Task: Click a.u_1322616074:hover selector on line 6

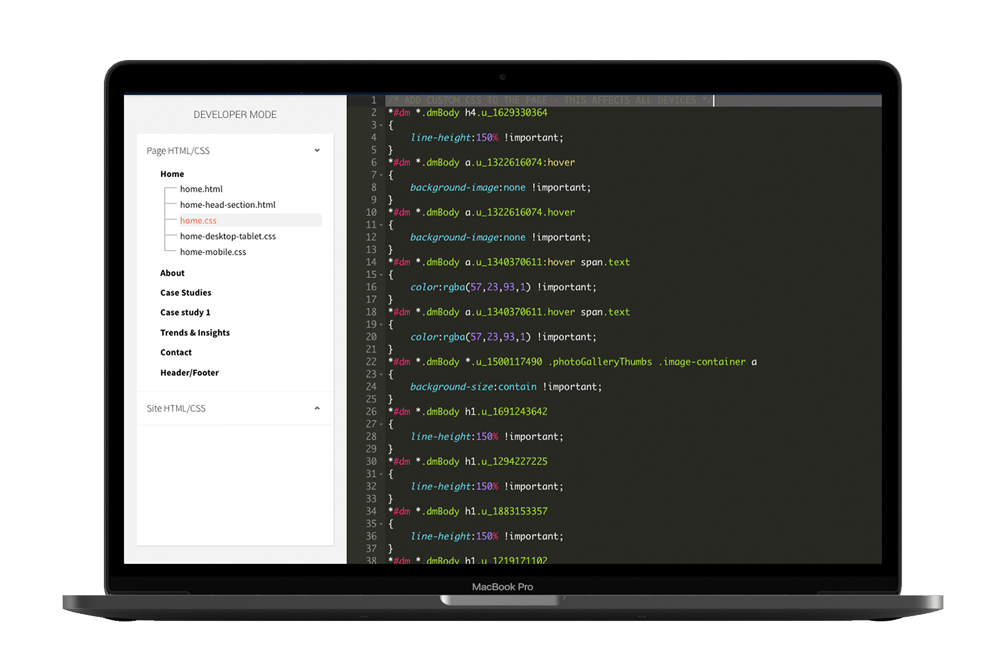Action: (520, 163)
